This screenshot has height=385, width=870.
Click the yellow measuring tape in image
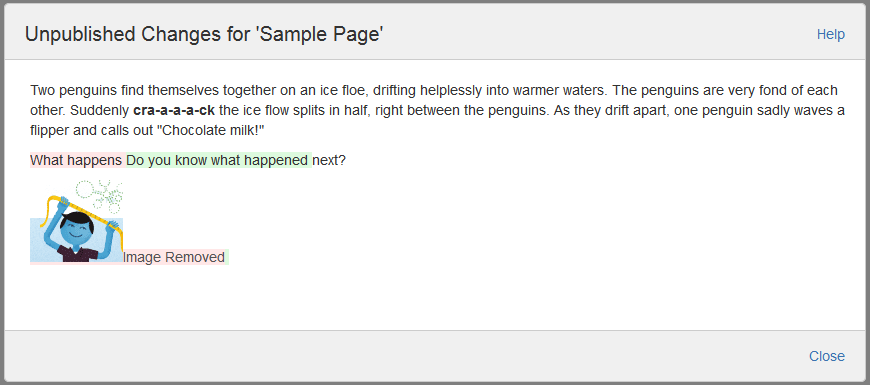81,211
